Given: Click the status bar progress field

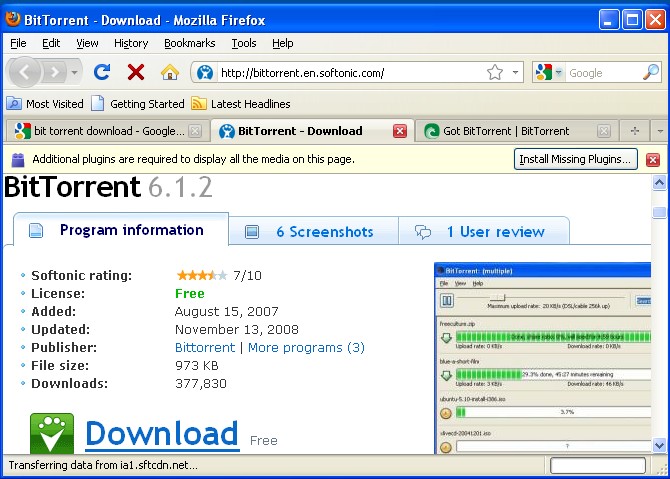Looking at the screenshot, I should pos(597,465).
